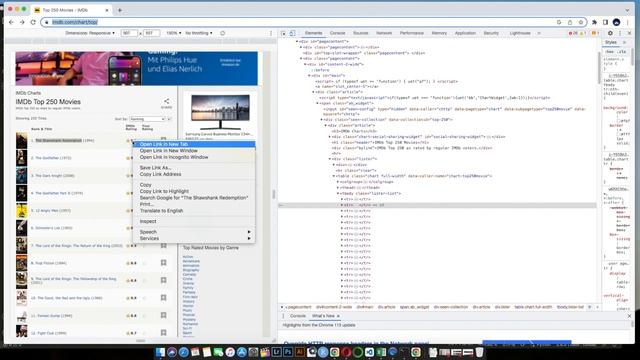Choose Save Link As from context menu

194,168
